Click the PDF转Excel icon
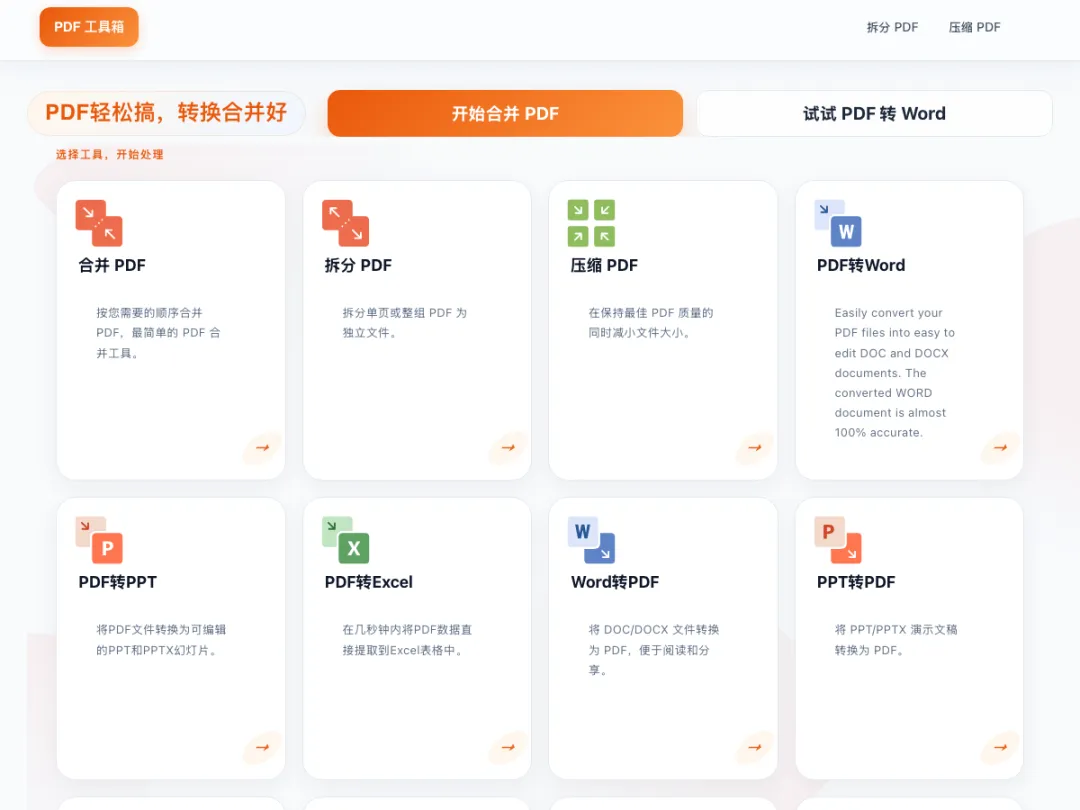The width and height of the screenshot is (1080, 810). (x=345, y=540)
